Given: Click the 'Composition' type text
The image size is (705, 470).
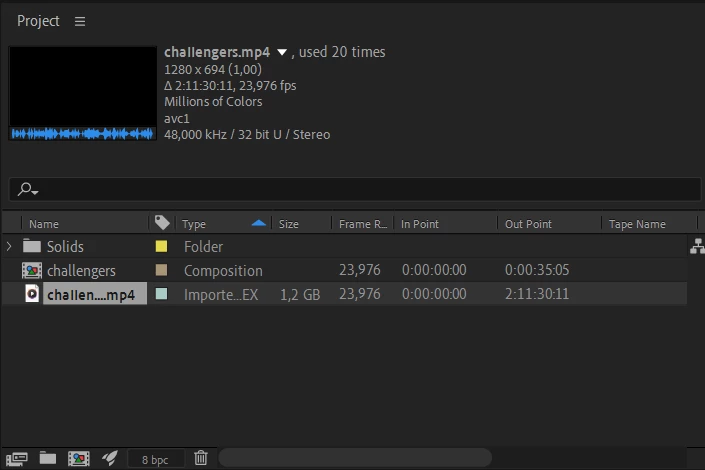Looking at the screenshot, I should [223, 271].
